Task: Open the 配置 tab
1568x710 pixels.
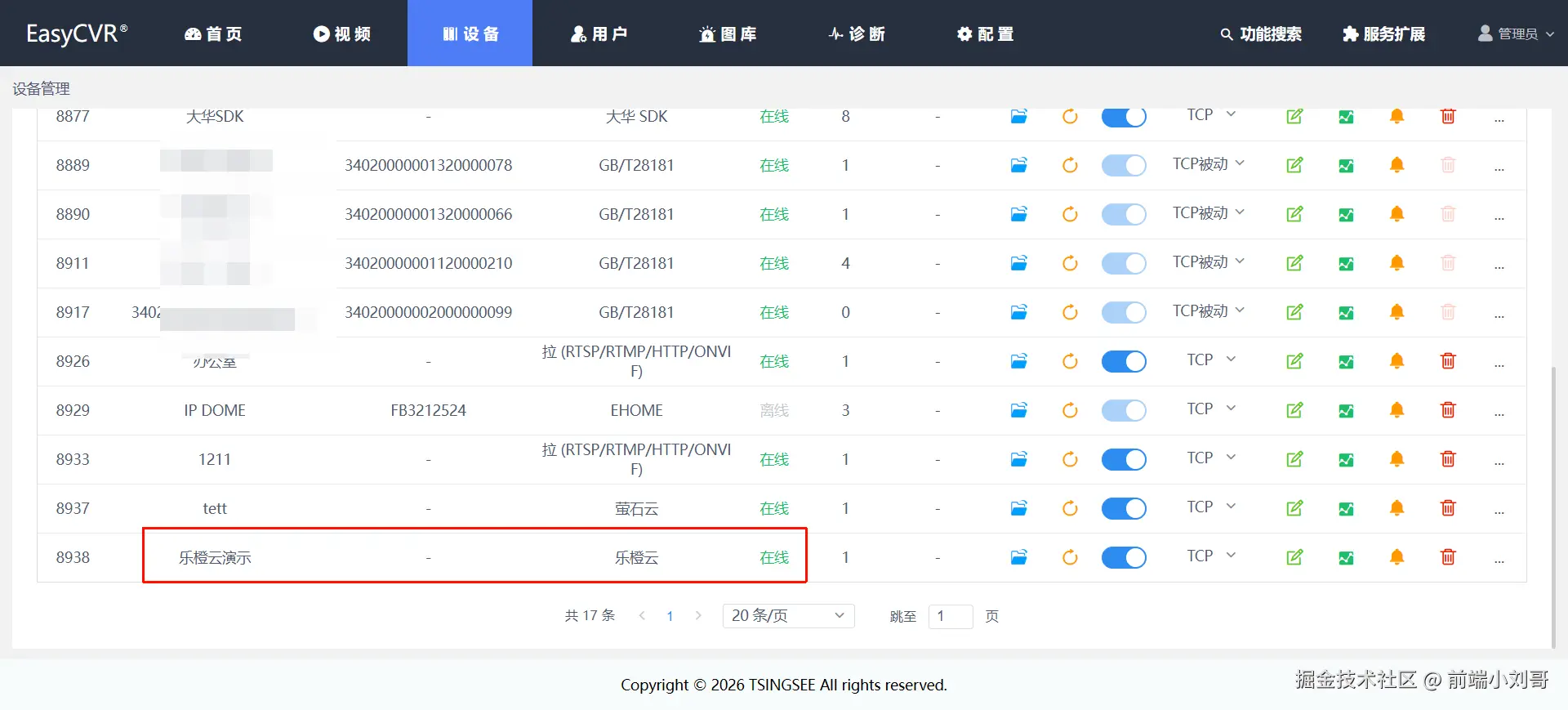Action: pyautogui.click(x=985, y=33)
